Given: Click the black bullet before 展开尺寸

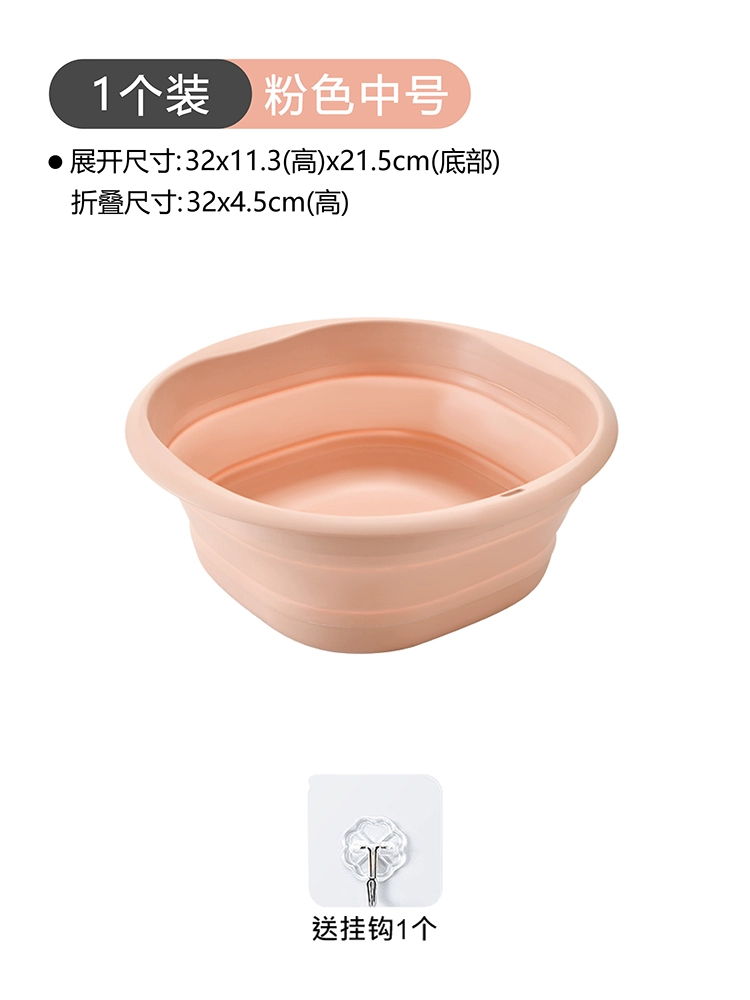Looking at the screenshot, I should pyautogui.click(x=55, y=163).
